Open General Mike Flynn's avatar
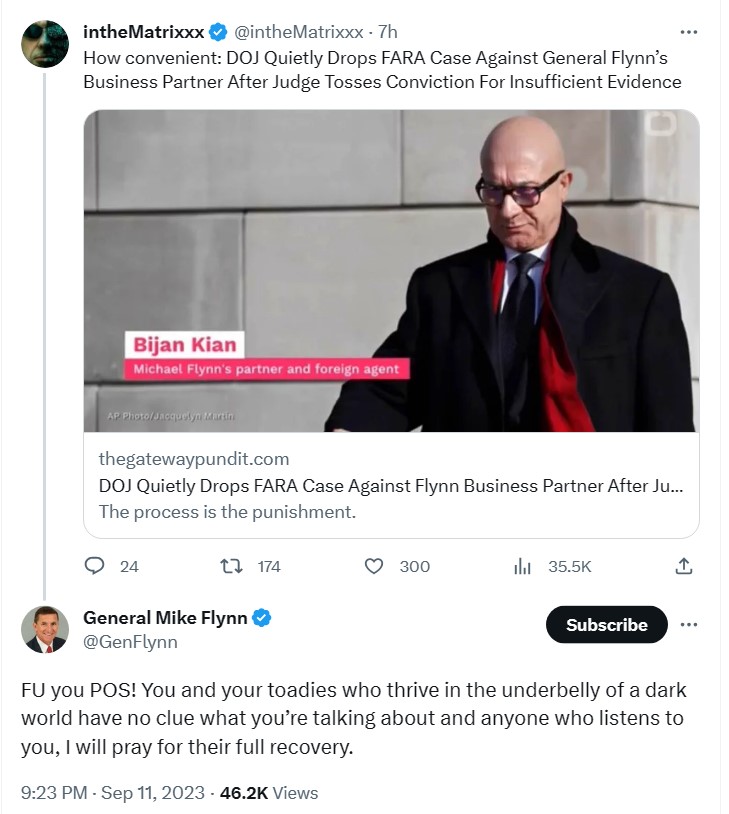 [45, 629]
